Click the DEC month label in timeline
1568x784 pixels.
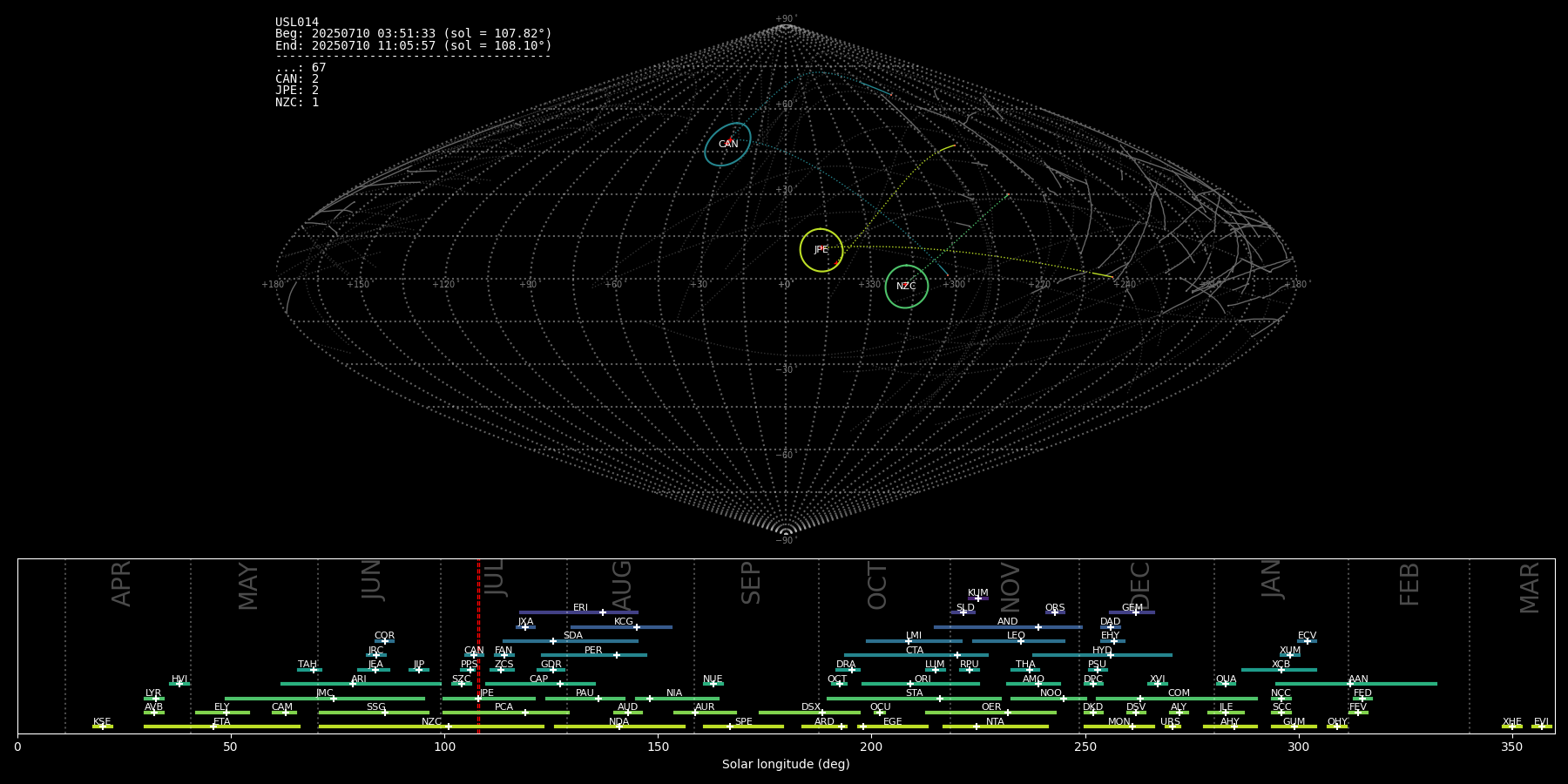pyautogui.click(x=1140, y=586)
